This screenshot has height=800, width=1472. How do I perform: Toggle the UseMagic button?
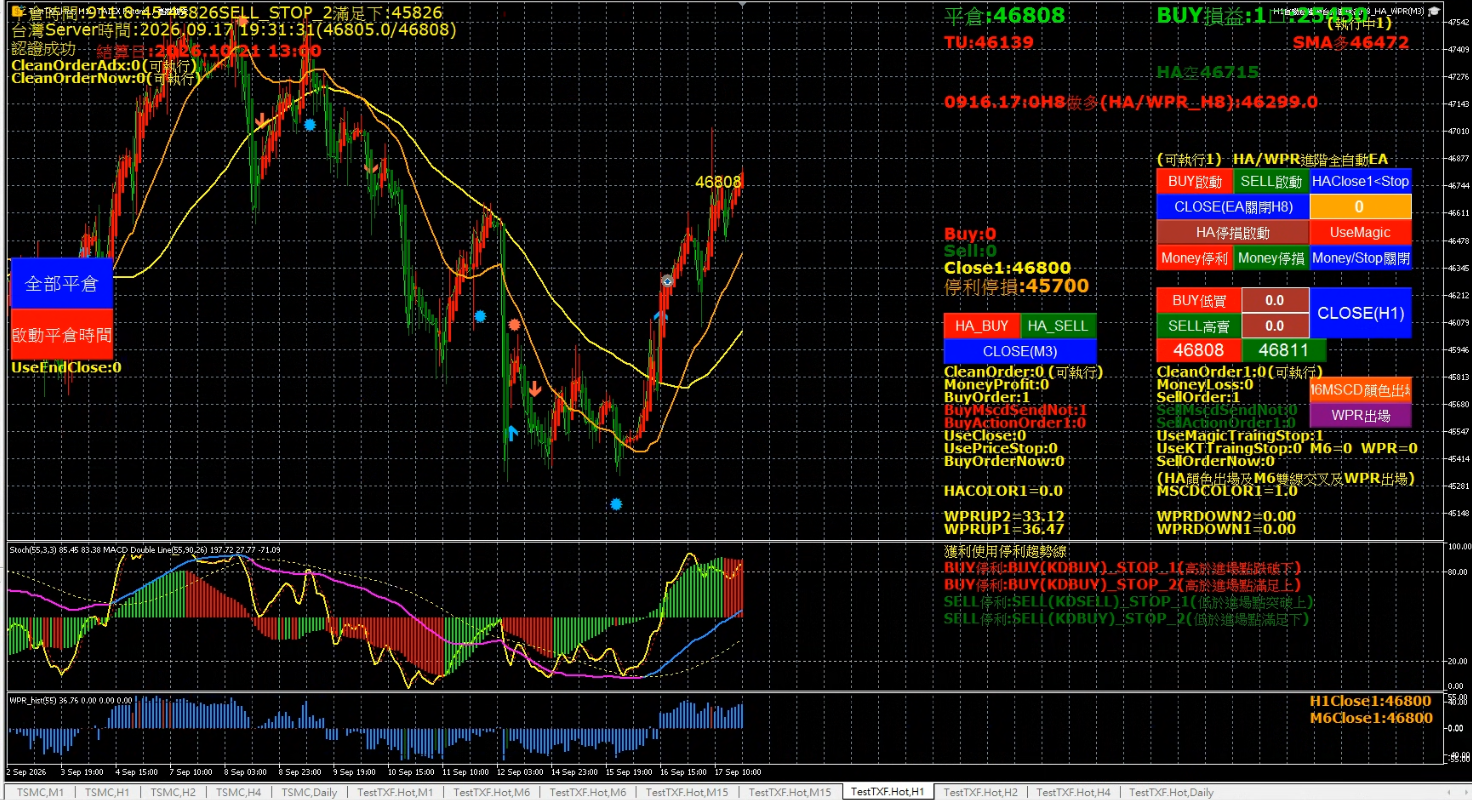[1360, 232]
